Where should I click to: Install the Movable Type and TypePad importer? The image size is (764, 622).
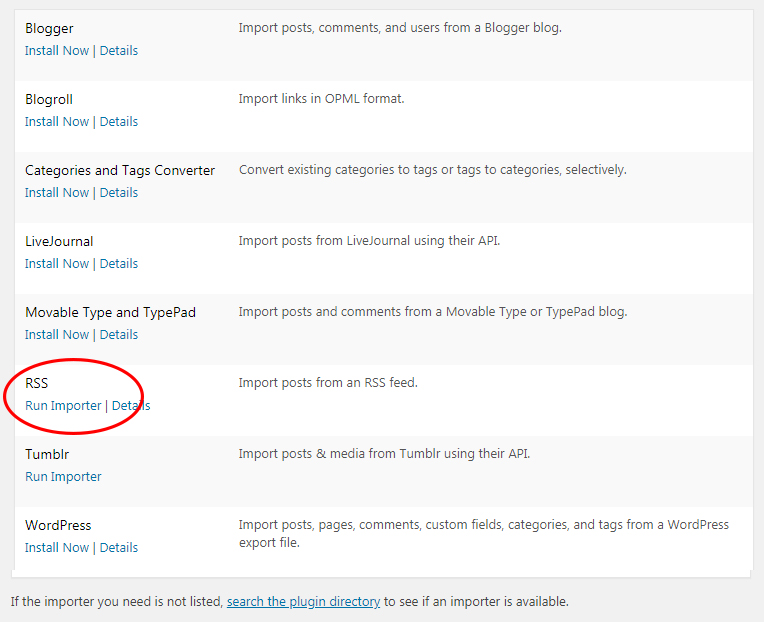(57, 335)
